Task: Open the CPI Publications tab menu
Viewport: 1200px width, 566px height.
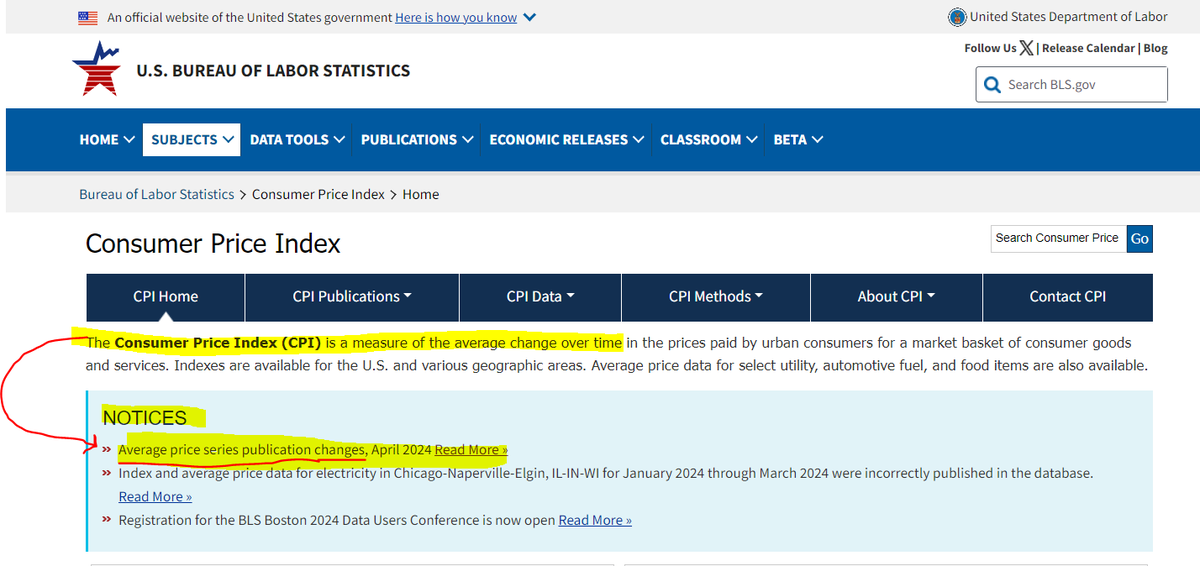Action: tap(352, 296)
